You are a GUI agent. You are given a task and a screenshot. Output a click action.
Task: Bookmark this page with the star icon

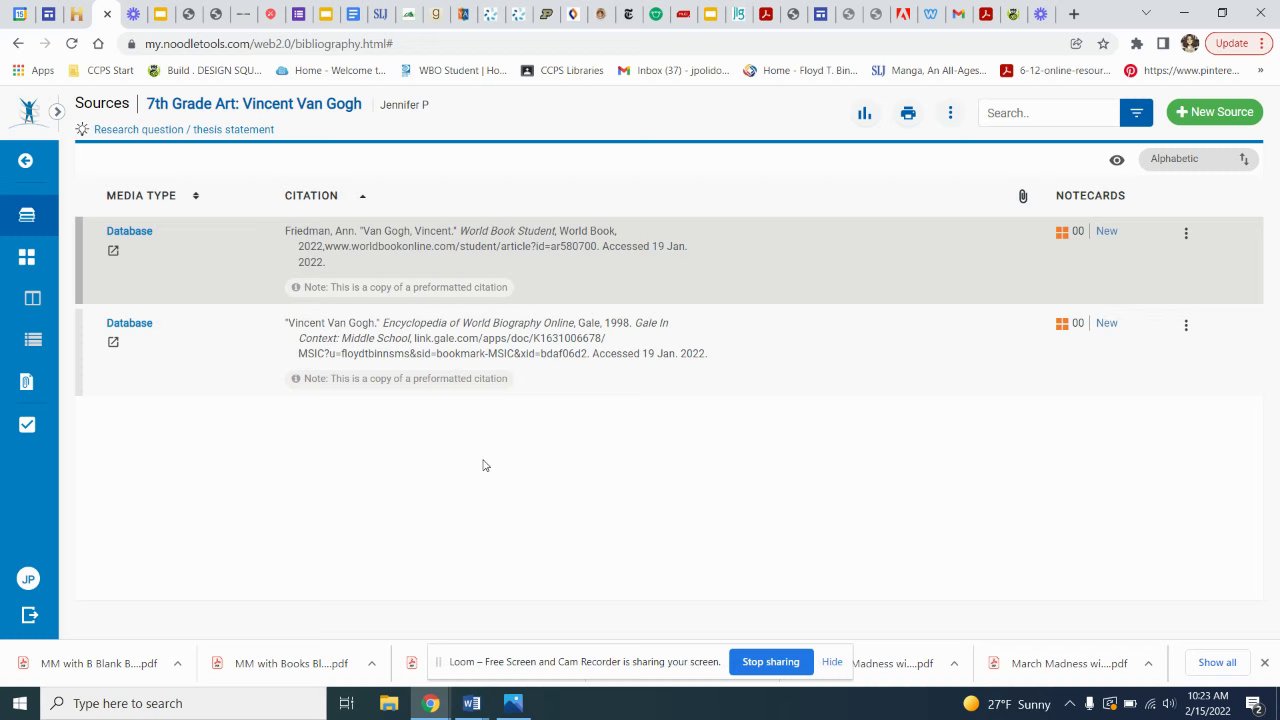click(1103, 43)
